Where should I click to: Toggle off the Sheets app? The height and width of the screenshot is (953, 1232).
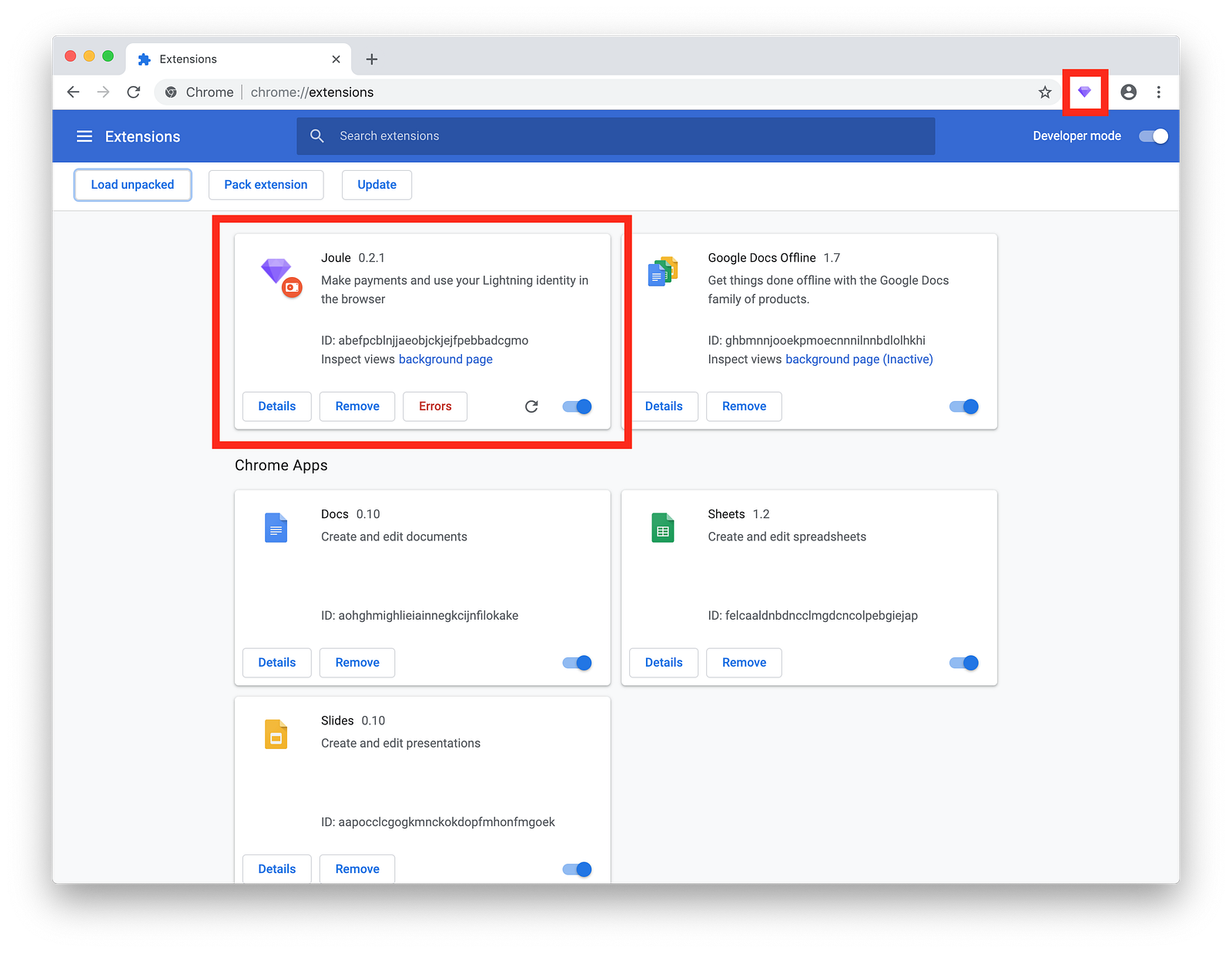[x=964, y=663]
